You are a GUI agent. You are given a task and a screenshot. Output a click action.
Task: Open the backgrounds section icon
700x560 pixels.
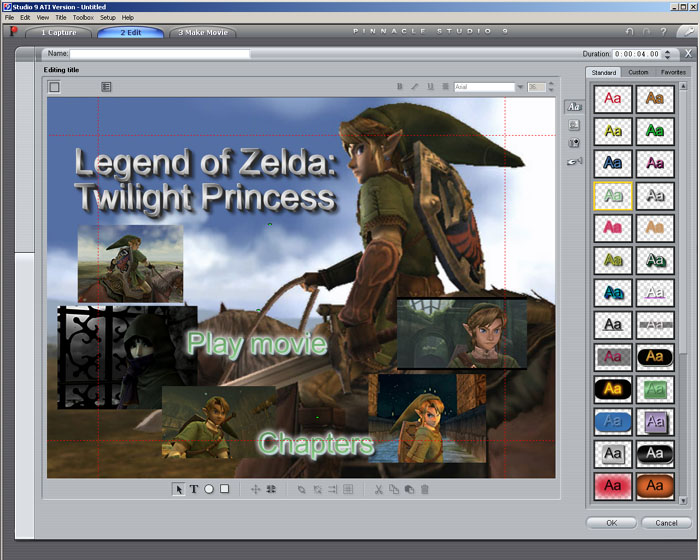click(x=574, y=125)
